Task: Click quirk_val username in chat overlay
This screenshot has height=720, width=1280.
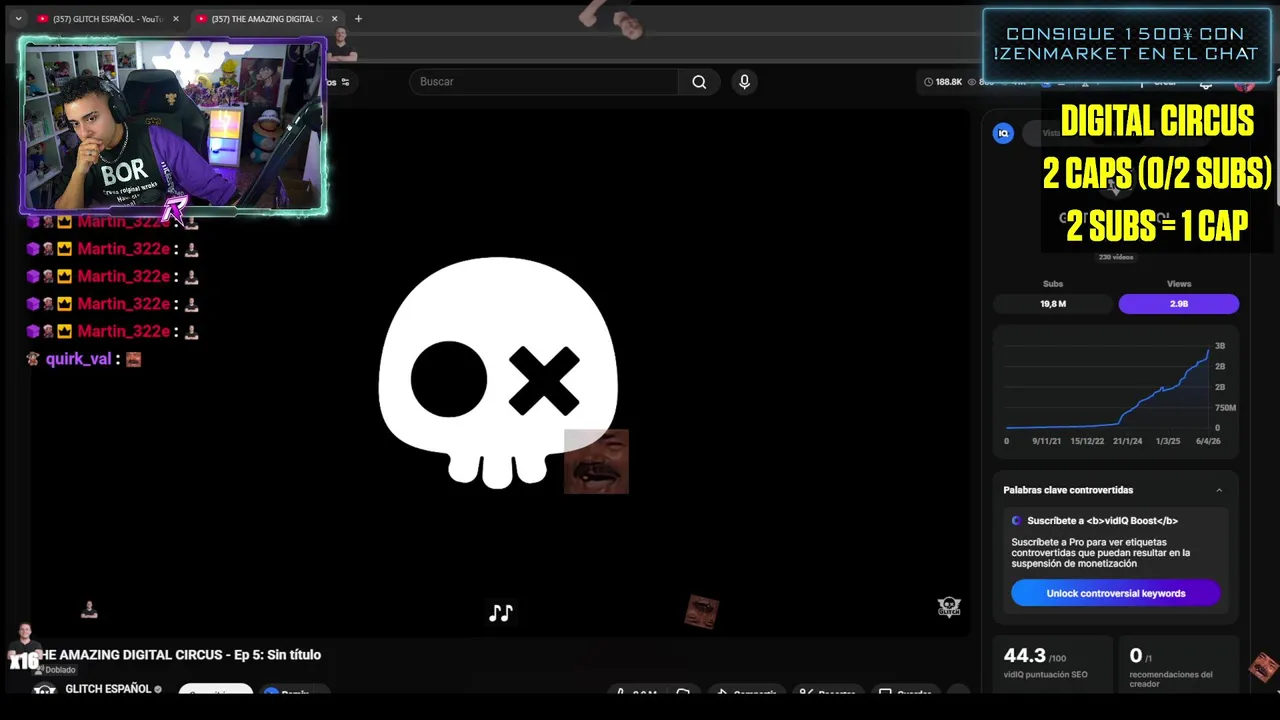Action: [78, 359]
